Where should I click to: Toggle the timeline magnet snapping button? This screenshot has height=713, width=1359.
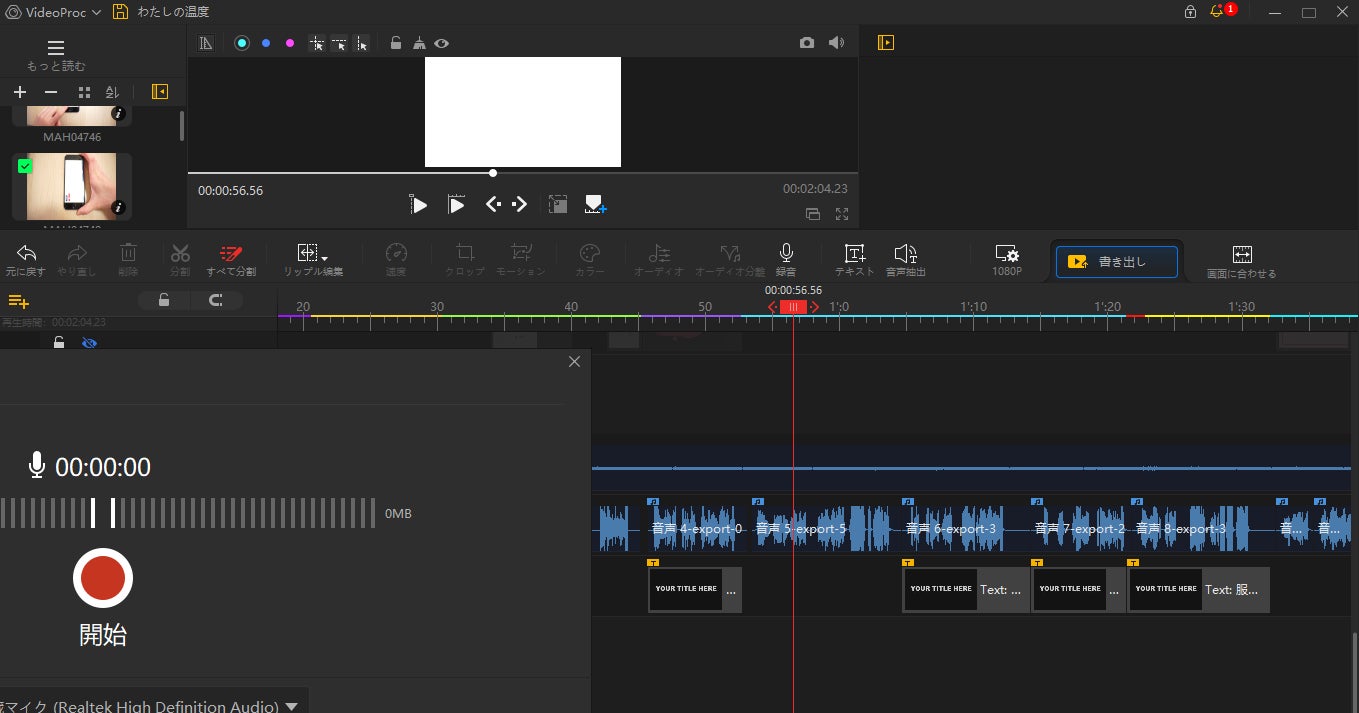pos(215,300)
